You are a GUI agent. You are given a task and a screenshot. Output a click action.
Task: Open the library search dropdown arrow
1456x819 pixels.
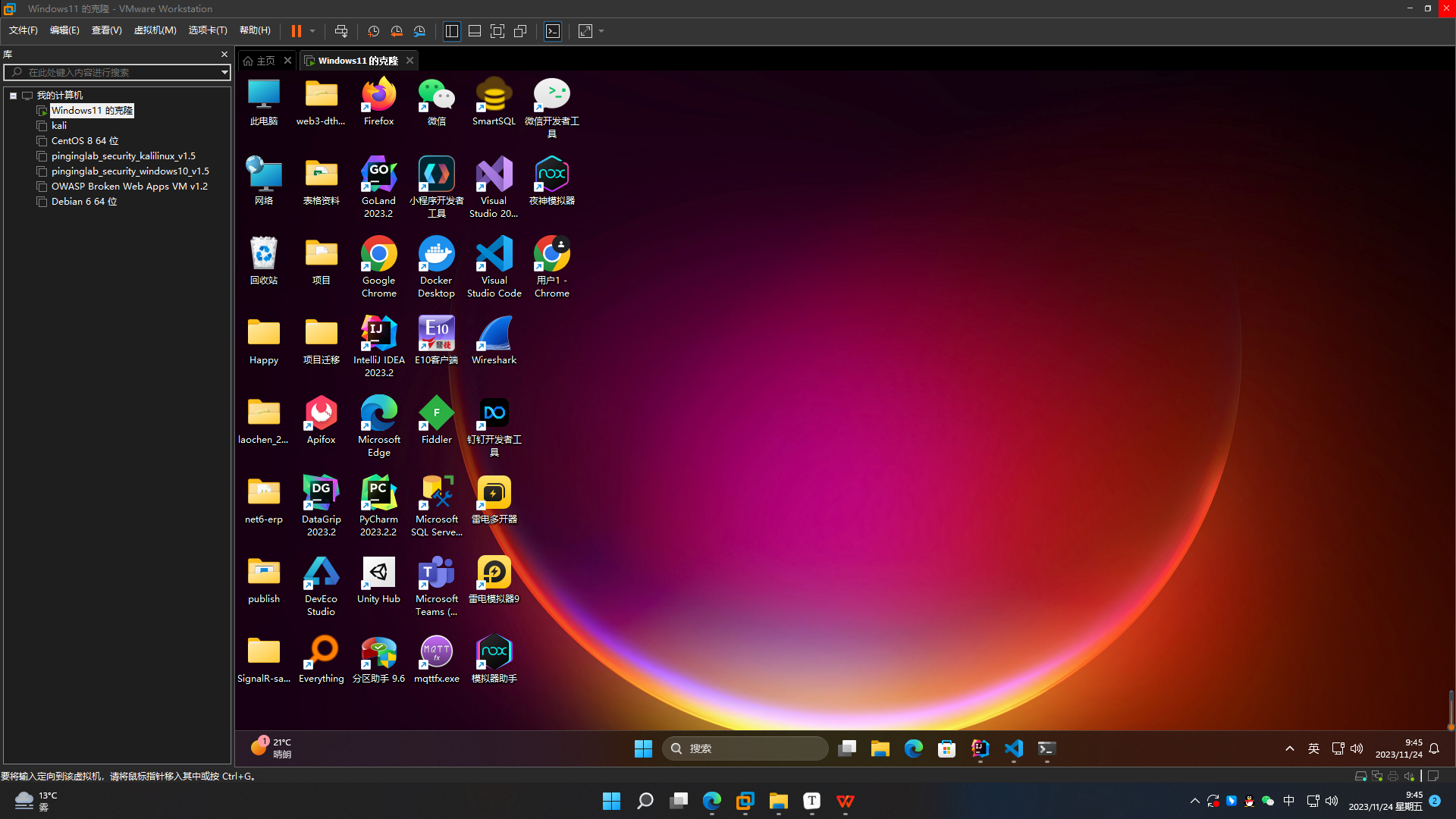[x=224, y=72]
